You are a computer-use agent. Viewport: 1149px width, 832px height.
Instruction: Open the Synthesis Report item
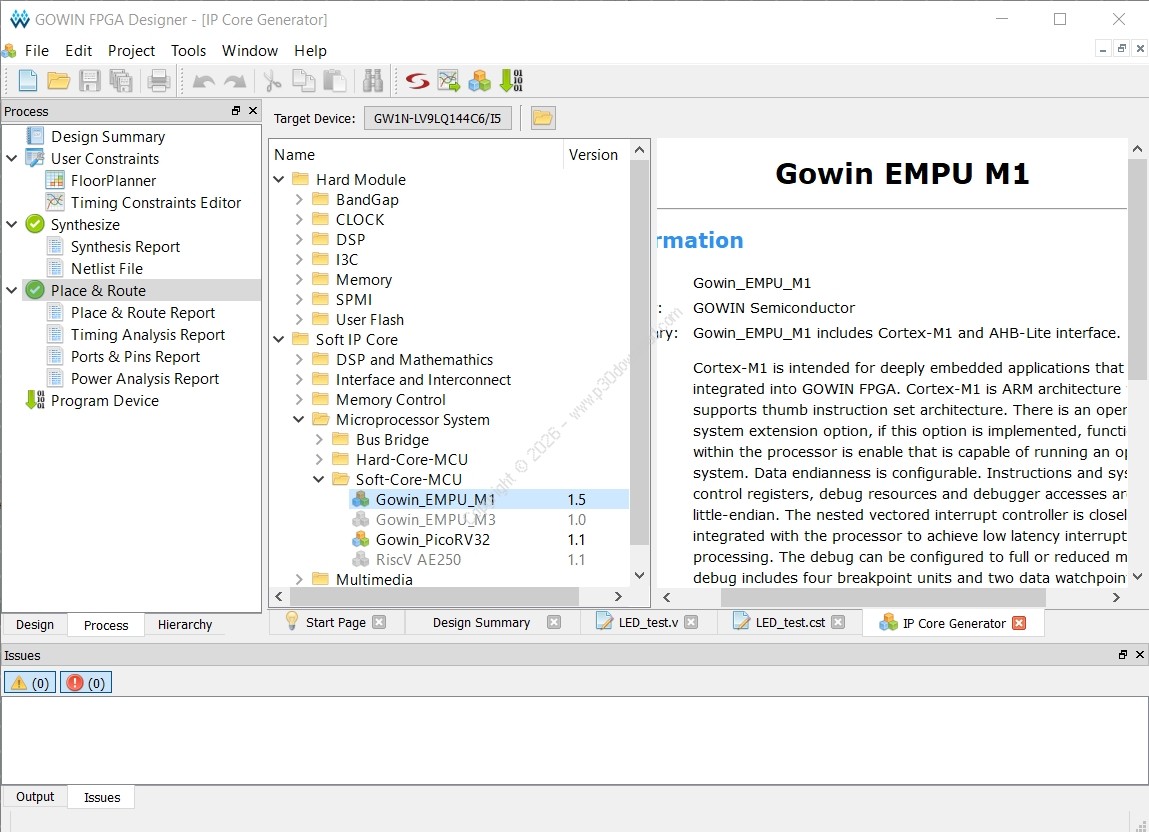(125, 246)
